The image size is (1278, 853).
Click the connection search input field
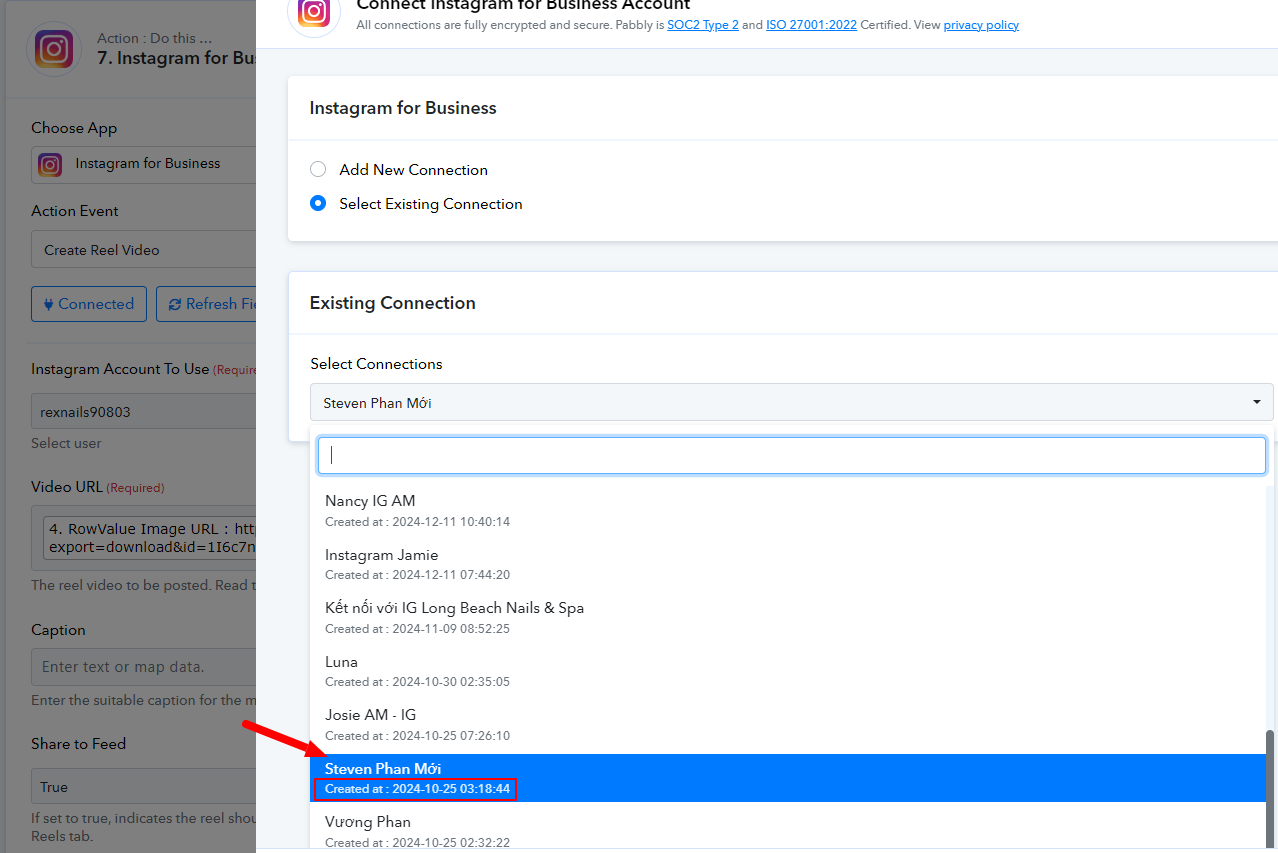click(x=790, y=455)
